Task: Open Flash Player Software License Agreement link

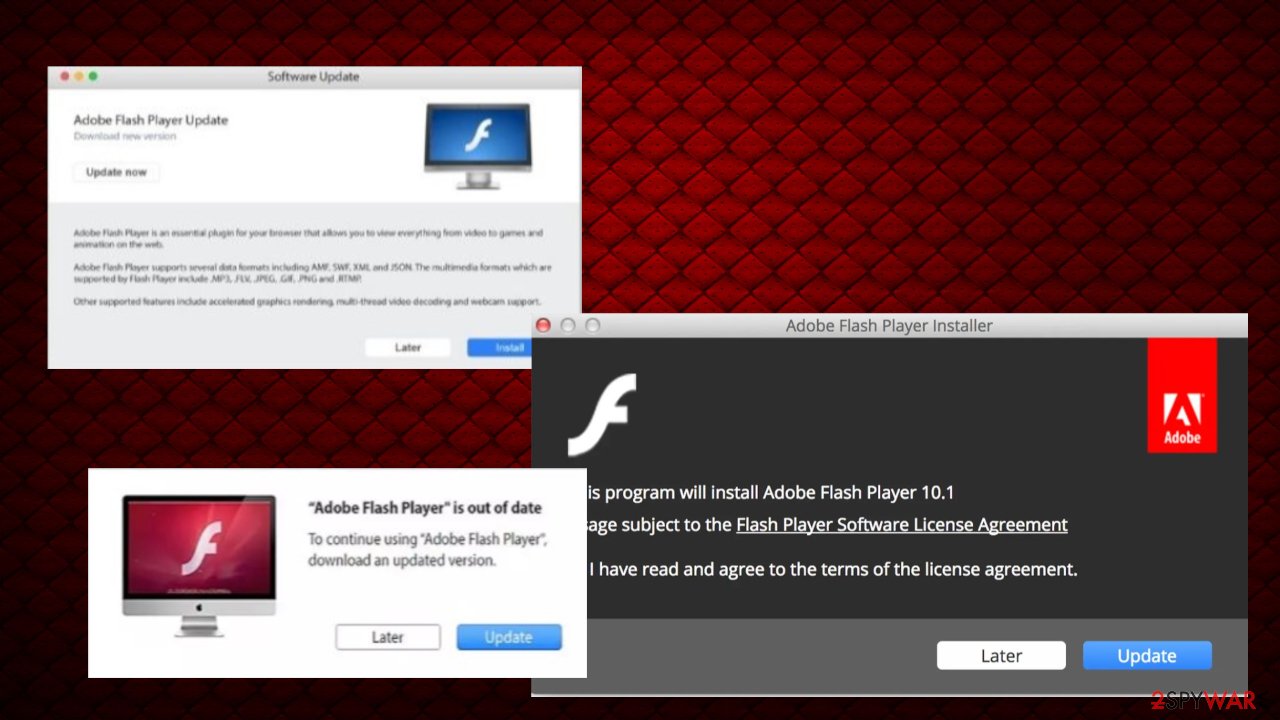Action: tap(902, 524)
